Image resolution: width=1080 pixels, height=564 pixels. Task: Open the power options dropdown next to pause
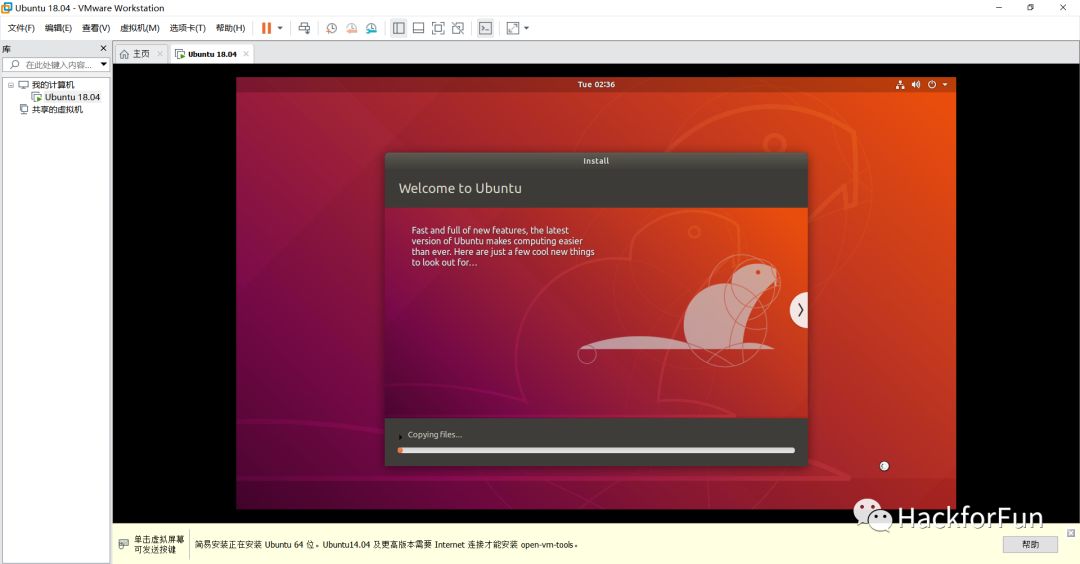[280, 28]
